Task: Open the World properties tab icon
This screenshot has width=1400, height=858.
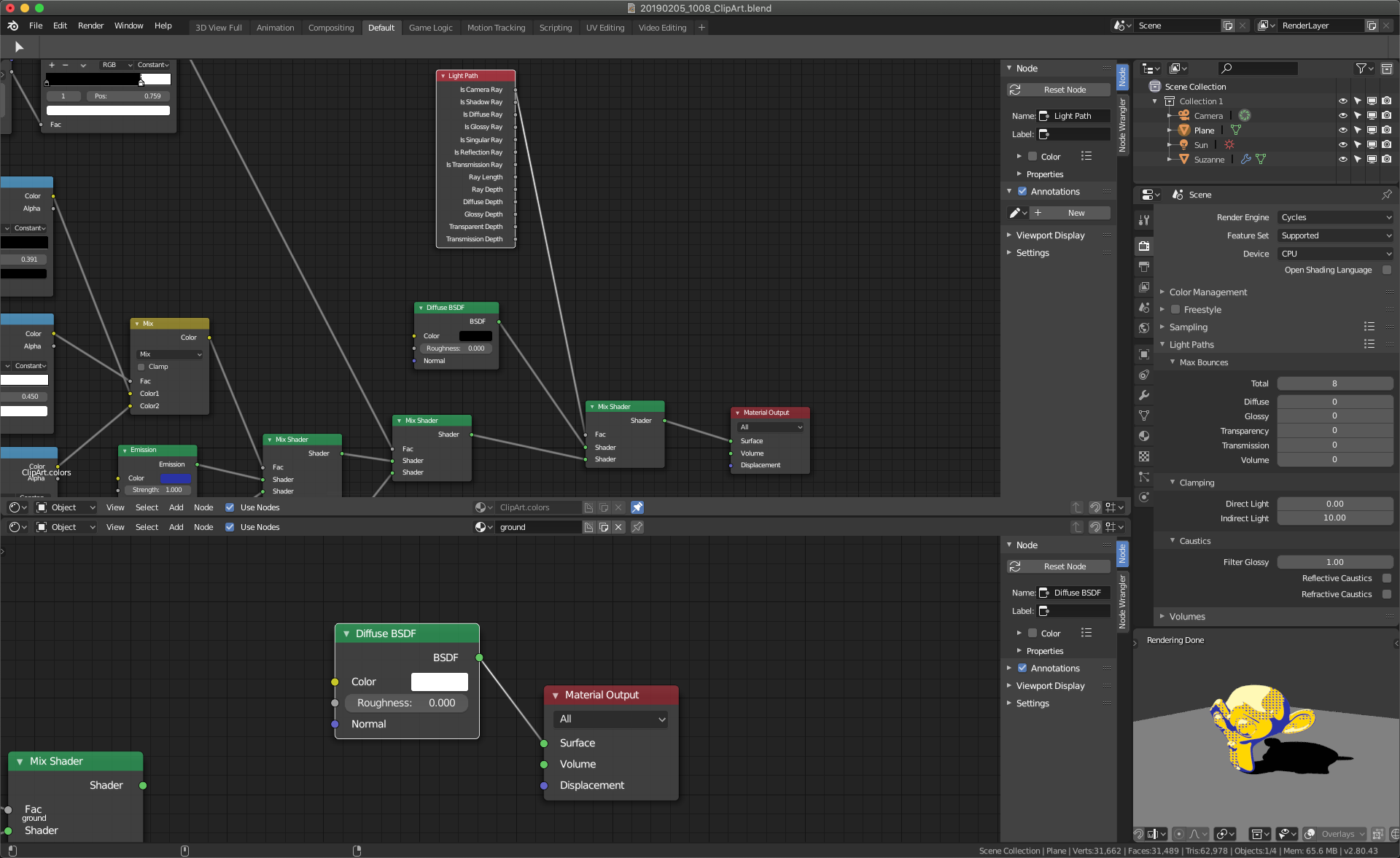Action: pyautogui.click(x=1144, y=328)
